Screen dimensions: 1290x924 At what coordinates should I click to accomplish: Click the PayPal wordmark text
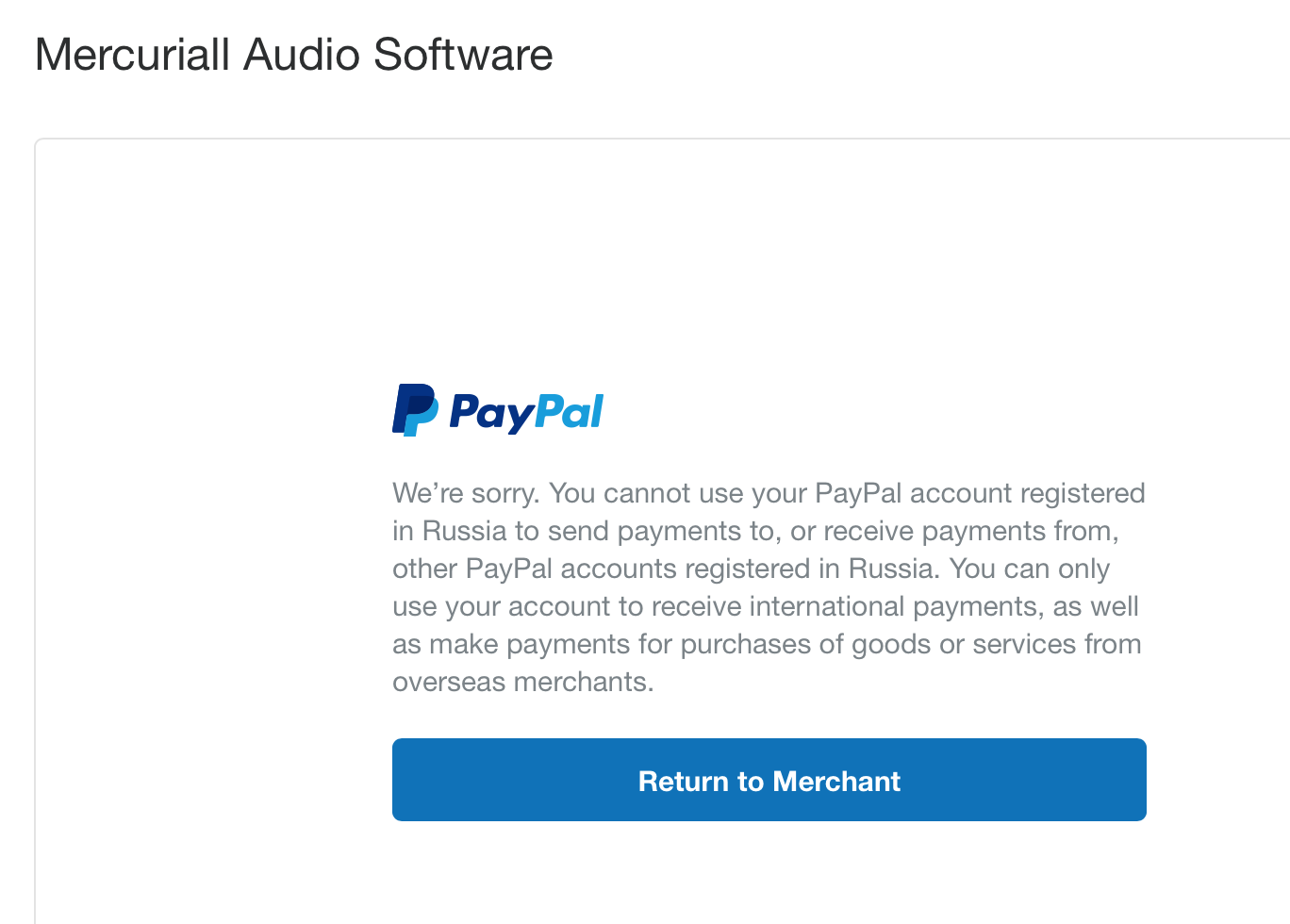(526, 412)
